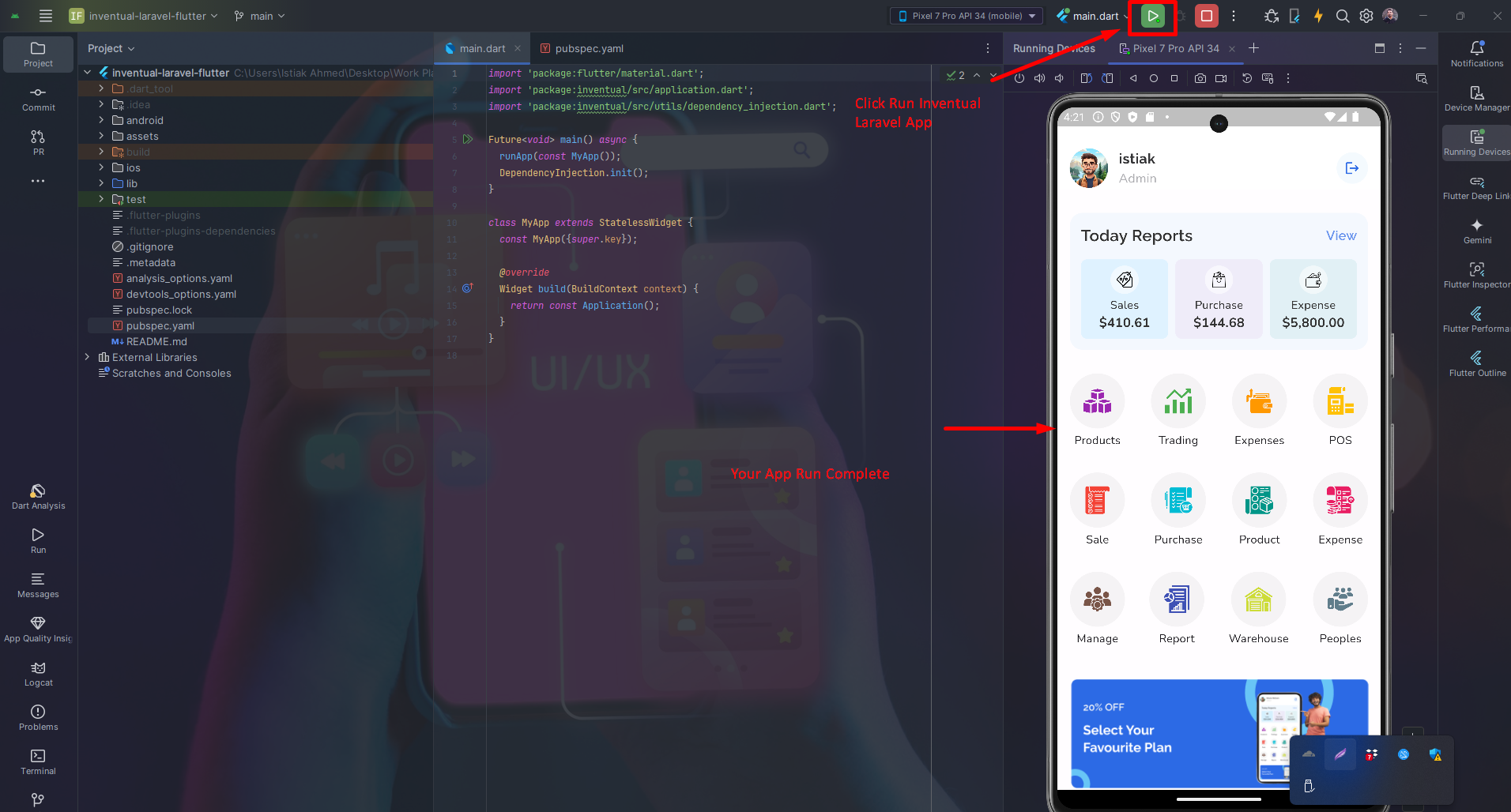1511x812 pixels.
Task: Switch to the pubspec.yaml editor tab
Action: (589, 48)
